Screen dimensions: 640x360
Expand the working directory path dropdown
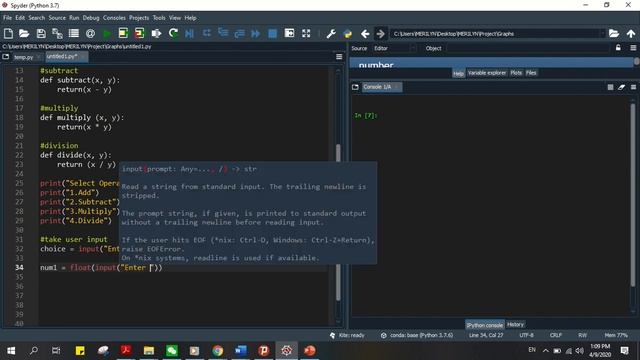(602, 33)
